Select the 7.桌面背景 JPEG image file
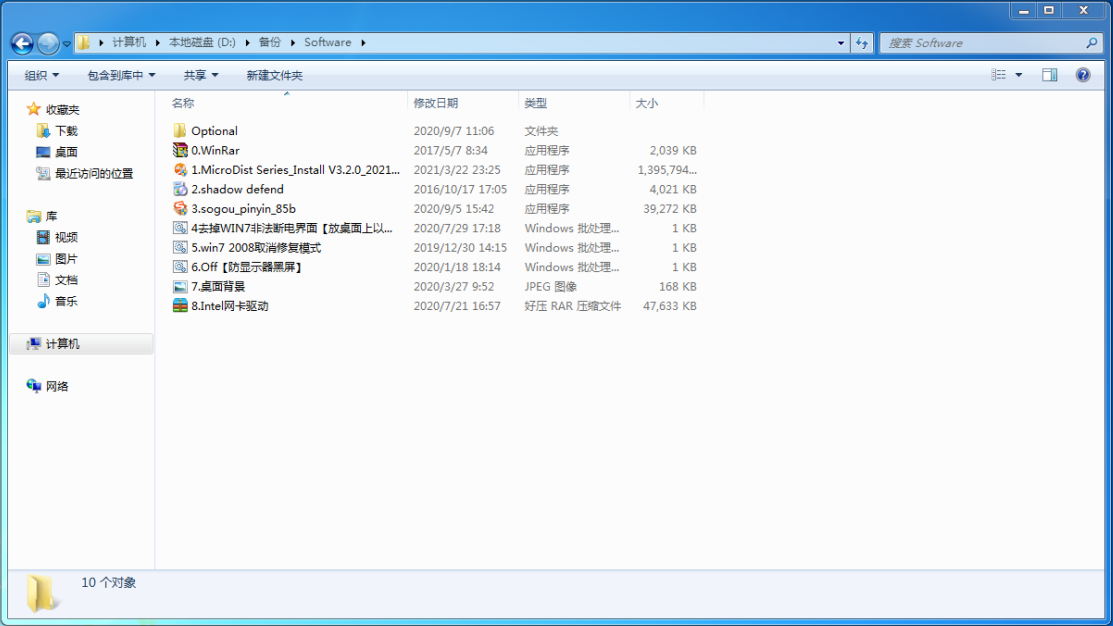Screen dimensions: 1113x626 pos(218,286)
